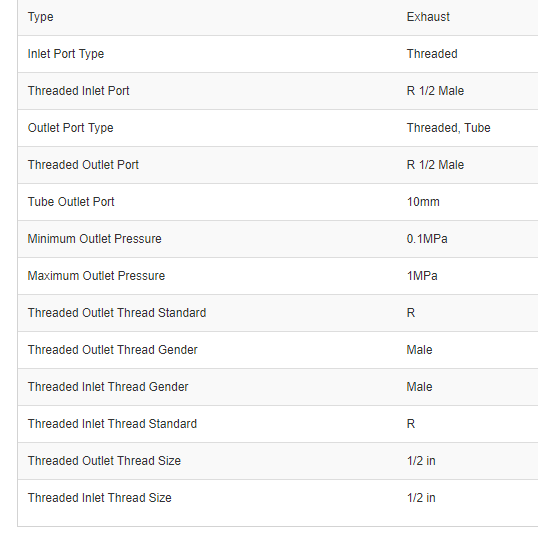Select Threaded Outlet Thread Size label

(104, 461)
